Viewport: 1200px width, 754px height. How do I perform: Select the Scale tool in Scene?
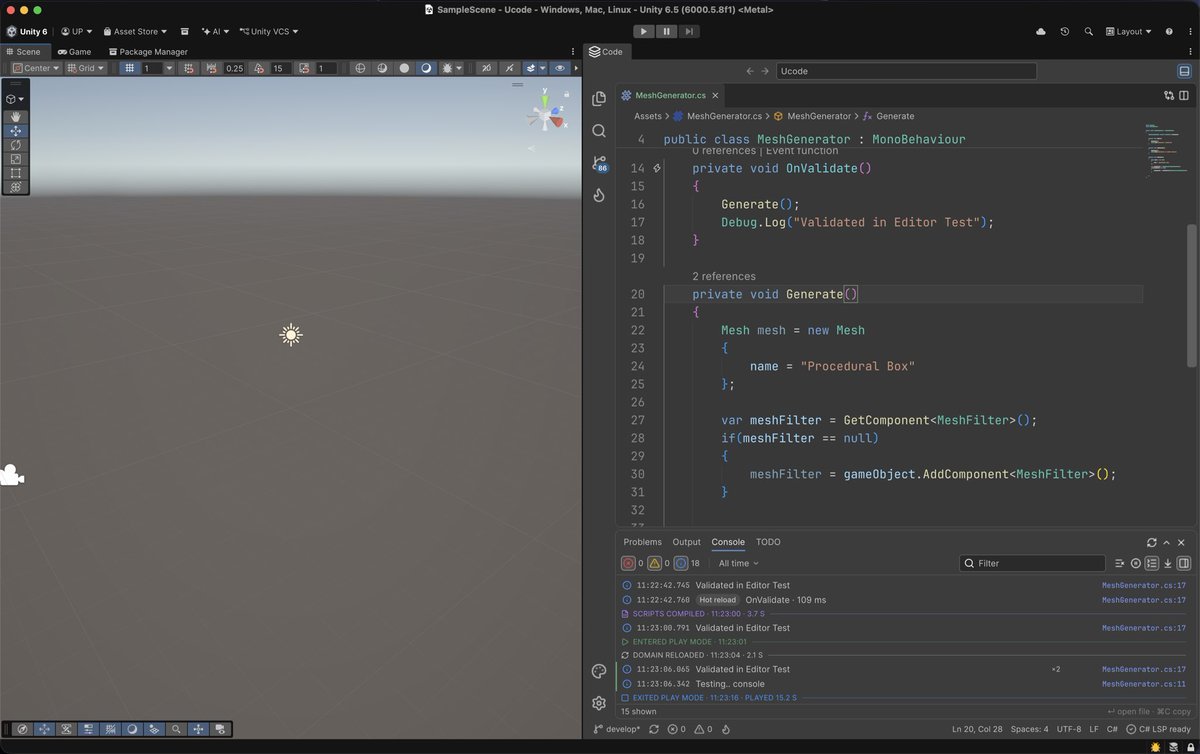[x=15, y=159]
